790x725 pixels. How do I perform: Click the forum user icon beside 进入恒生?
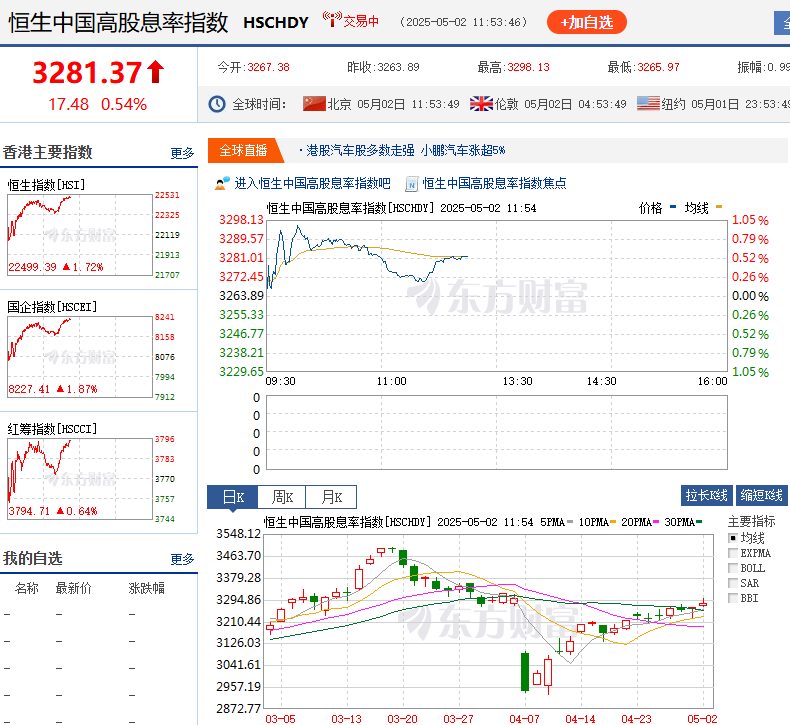pos(222,183)
